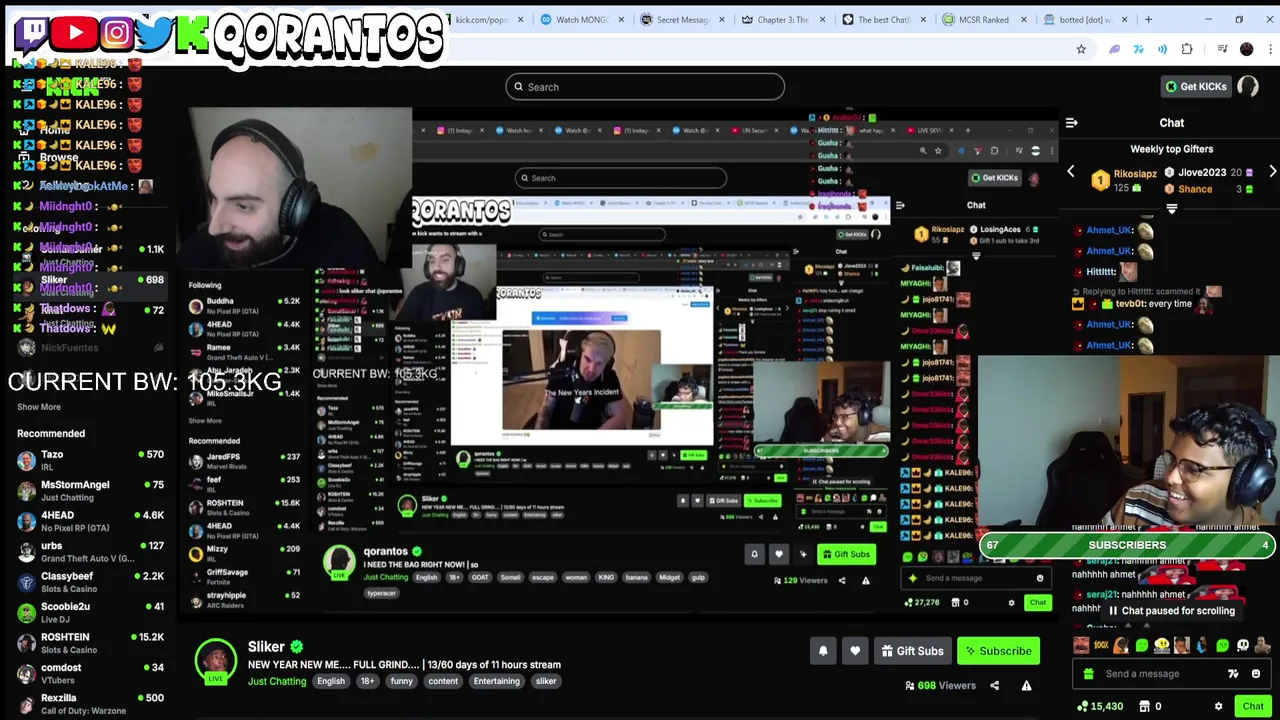
Task: Switch to the Secret Message browser tab
Action: [682, 19]
